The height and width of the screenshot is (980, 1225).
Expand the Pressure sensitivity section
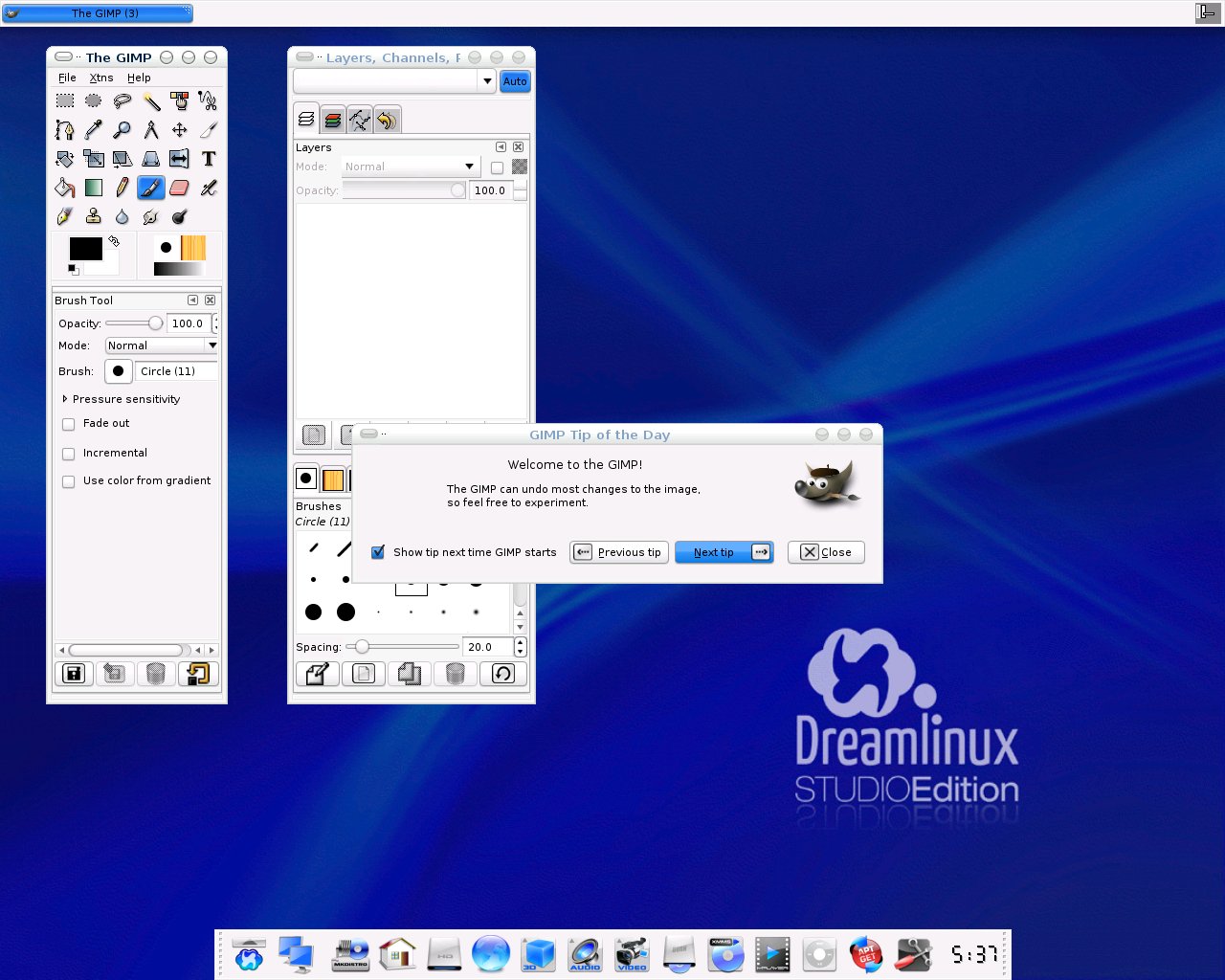[x=65, y=399]
